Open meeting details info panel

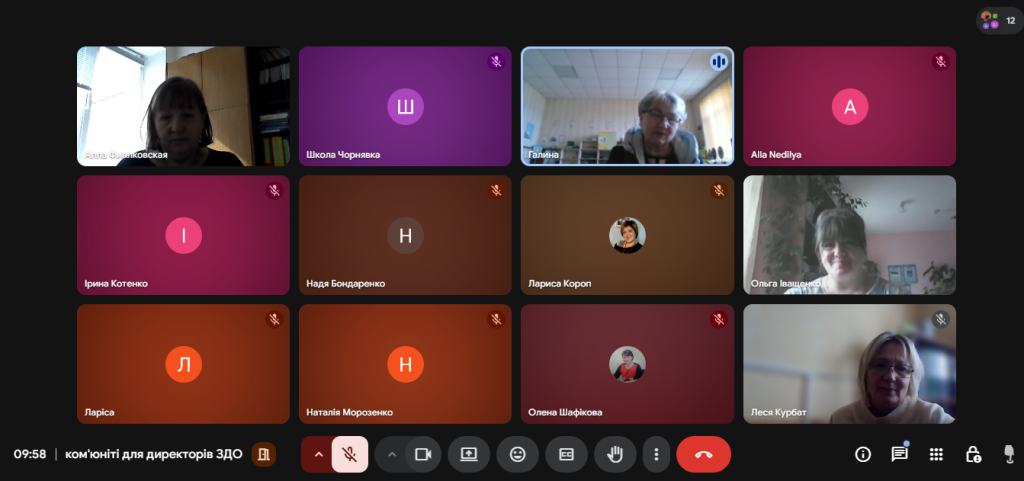(x=863, y=454)
